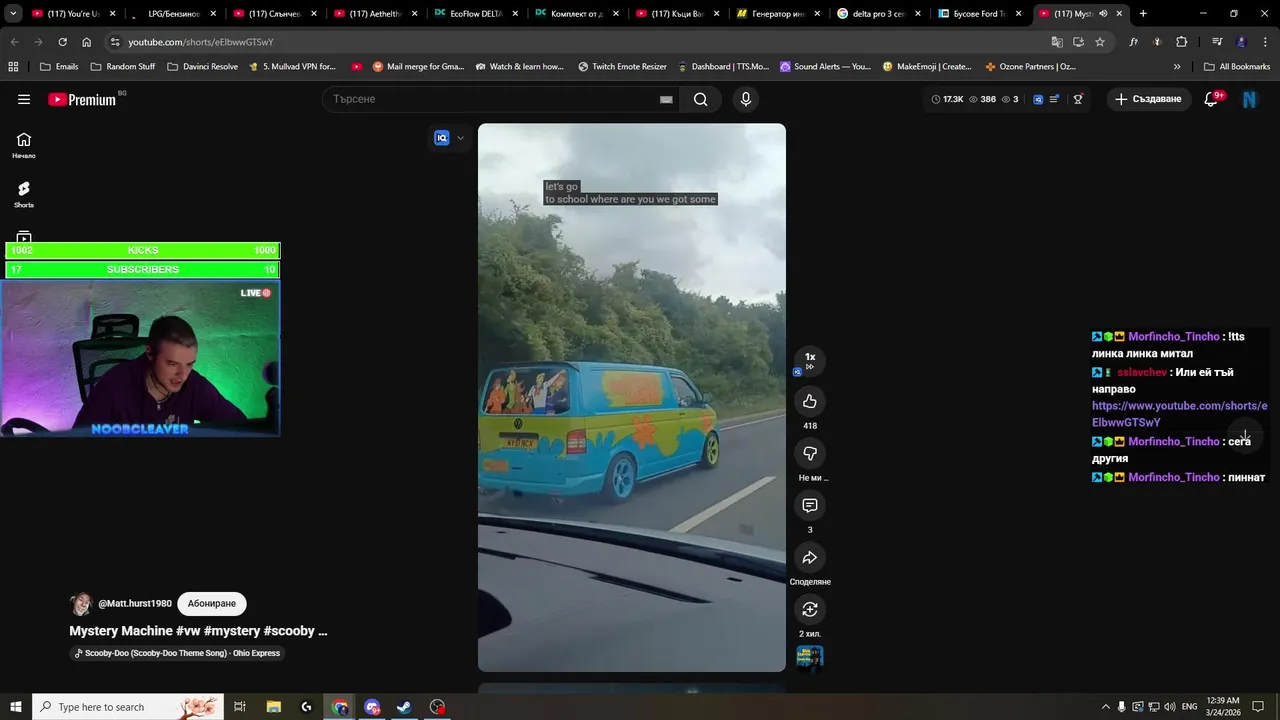
Task: Open the YouTube hamburger guide menu
Action: point(24,99)
